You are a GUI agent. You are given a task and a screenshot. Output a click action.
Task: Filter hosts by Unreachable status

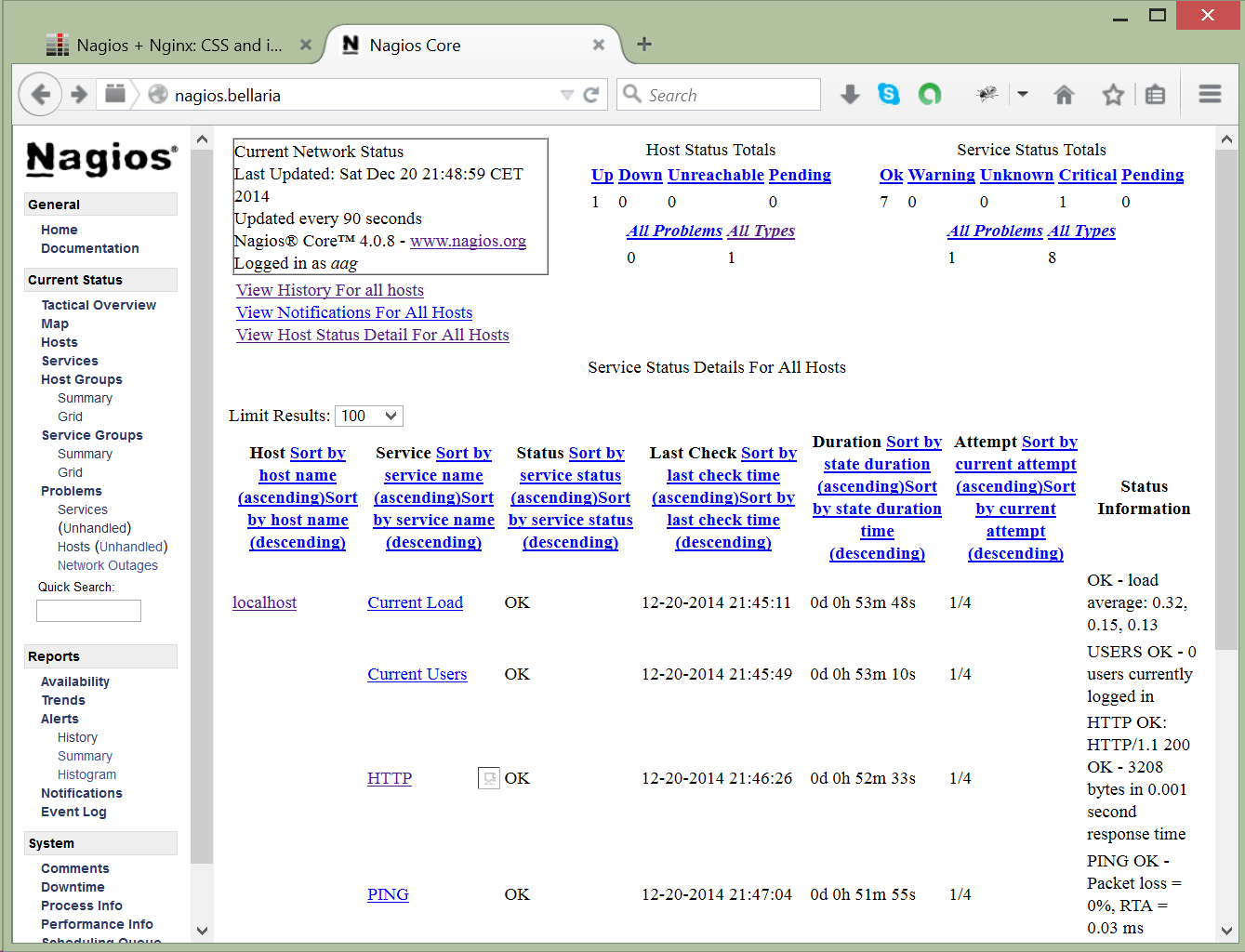coord(716,175)
